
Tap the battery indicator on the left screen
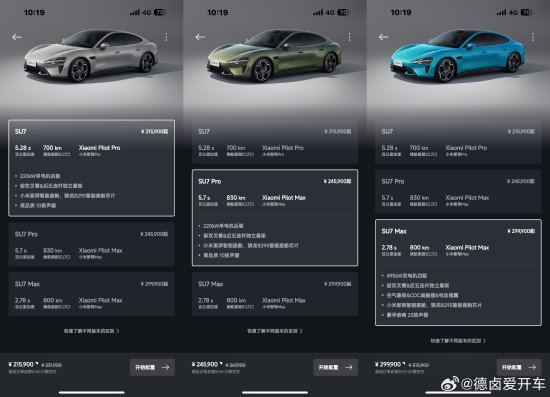[x=160, y=12]
